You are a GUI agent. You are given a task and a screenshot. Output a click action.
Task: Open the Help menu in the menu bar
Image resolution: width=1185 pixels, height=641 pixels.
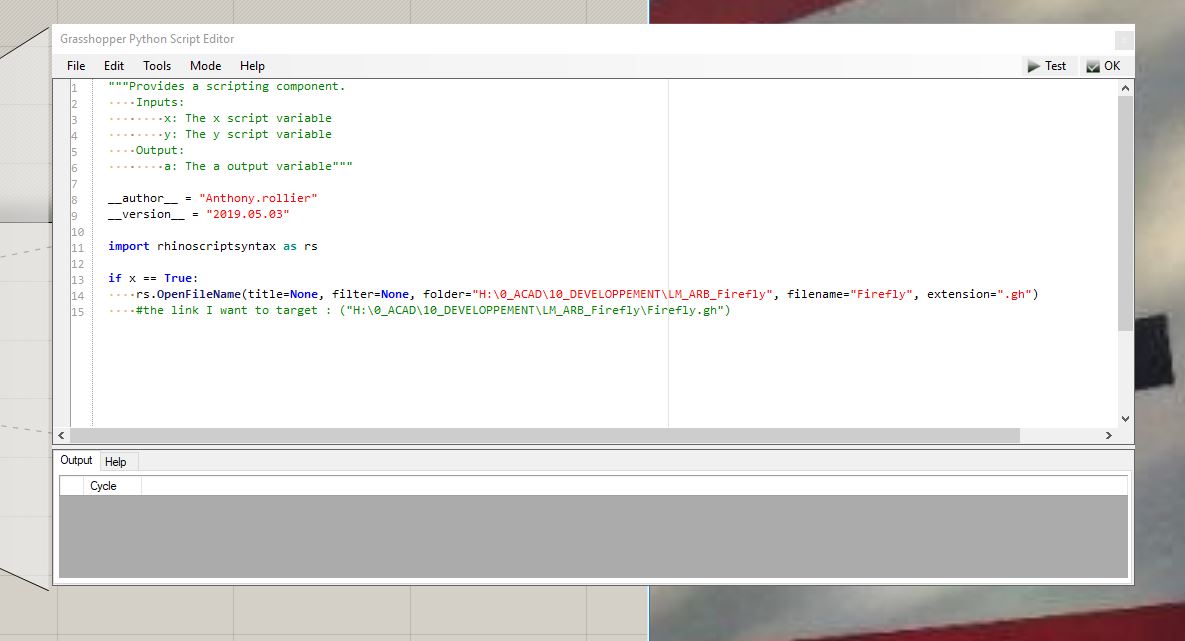[252, 66]
